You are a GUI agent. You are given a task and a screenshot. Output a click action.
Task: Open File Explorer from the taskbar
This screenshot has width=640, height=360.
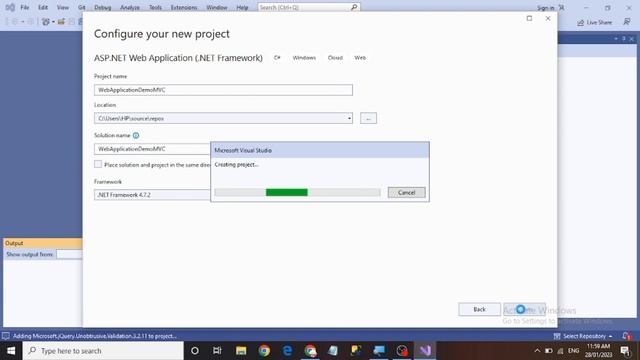coord(241,351)
